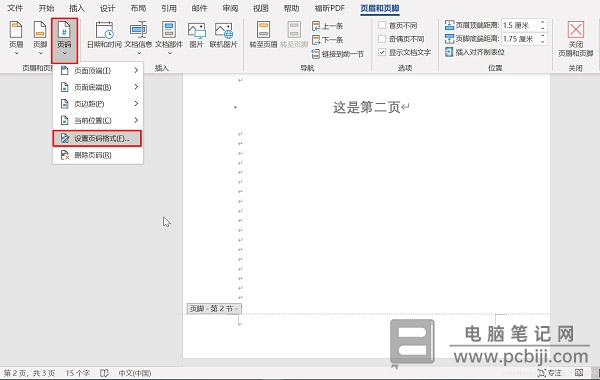The image size is (600, 380).
Task: Click the 当前位置 menu item's arrow
Action: 136,121
